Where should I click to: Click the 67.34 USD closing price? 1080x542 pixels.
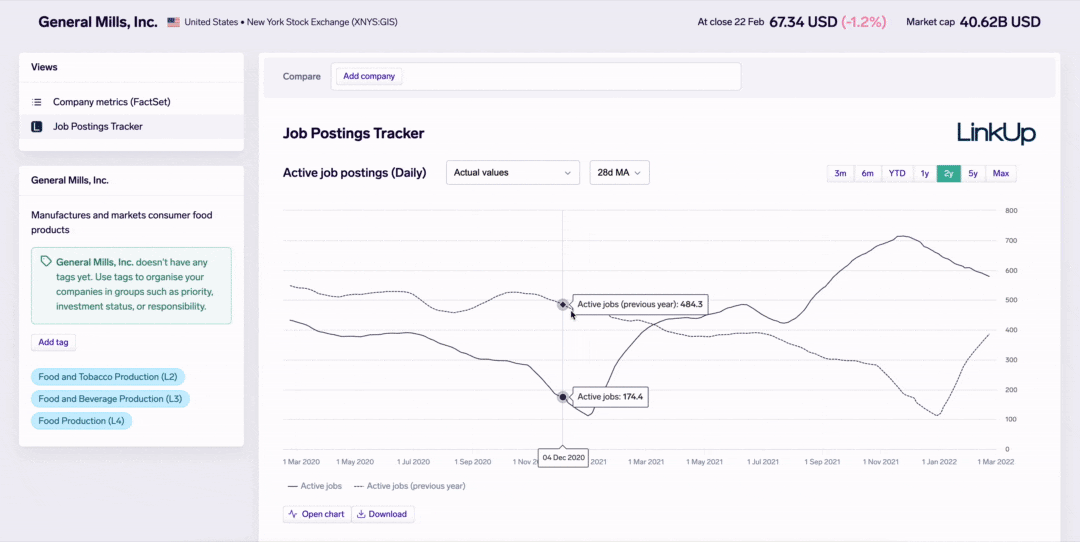point(803,22)
